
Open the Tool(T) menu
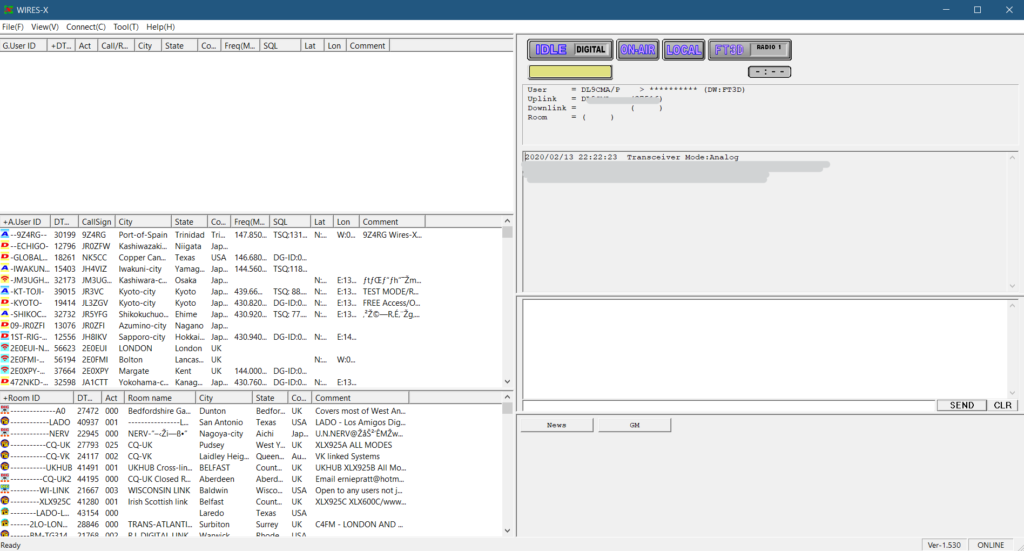tap(125, 27)
